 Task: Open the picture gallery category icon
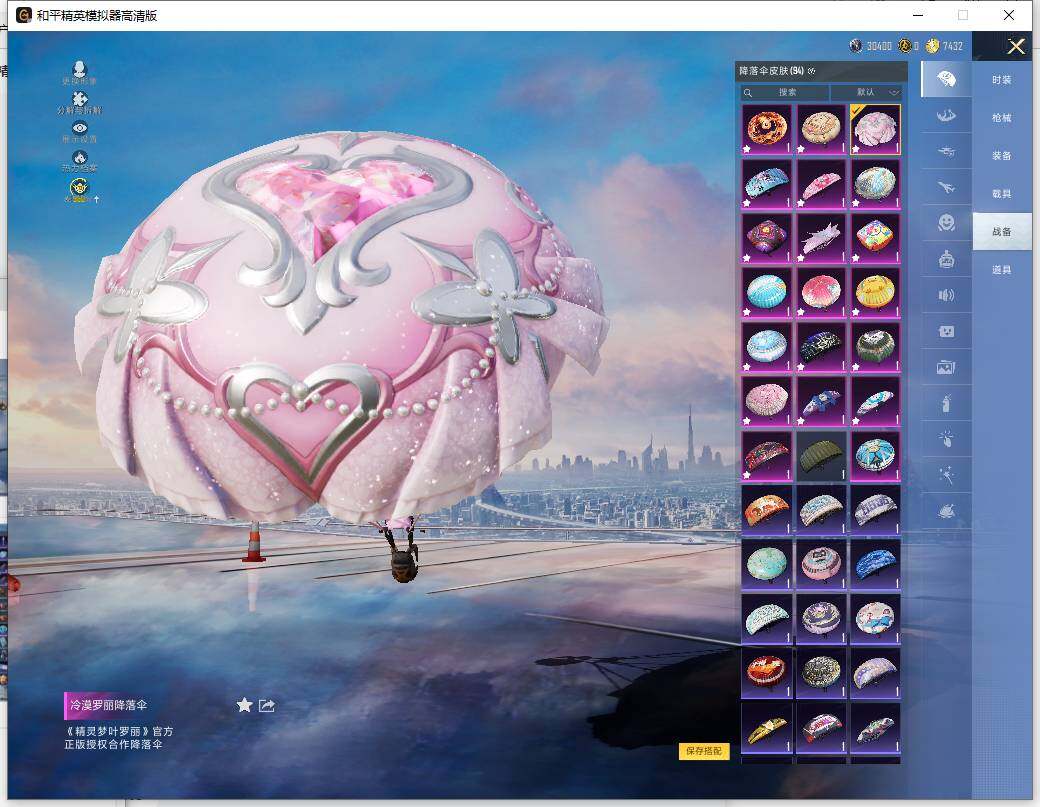coord(946,367)
